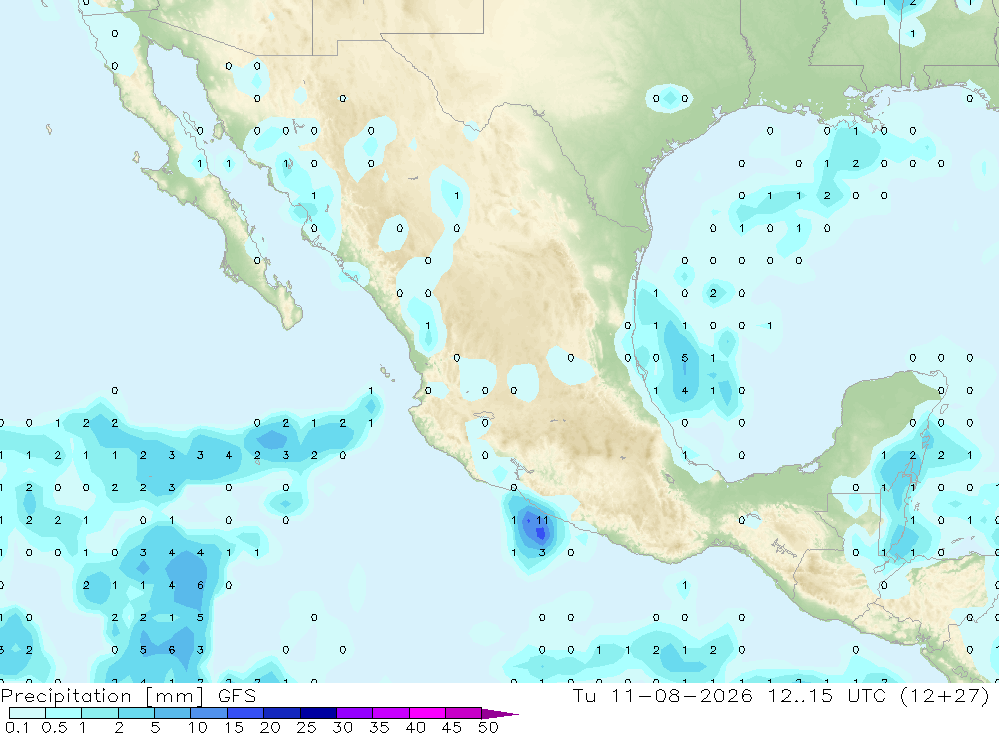
Task: Click the '(12+27)' forecast offset text
Action: (945, 695)
